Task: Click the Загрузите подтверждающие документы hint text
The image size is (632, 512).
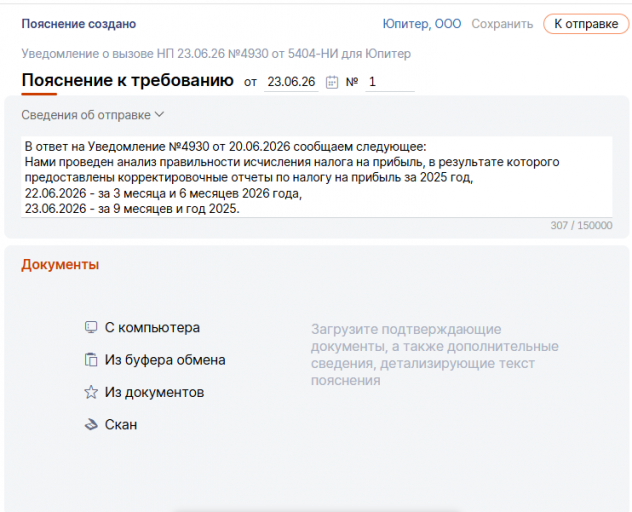Action: pyautogui.click(x=434, y=355)
